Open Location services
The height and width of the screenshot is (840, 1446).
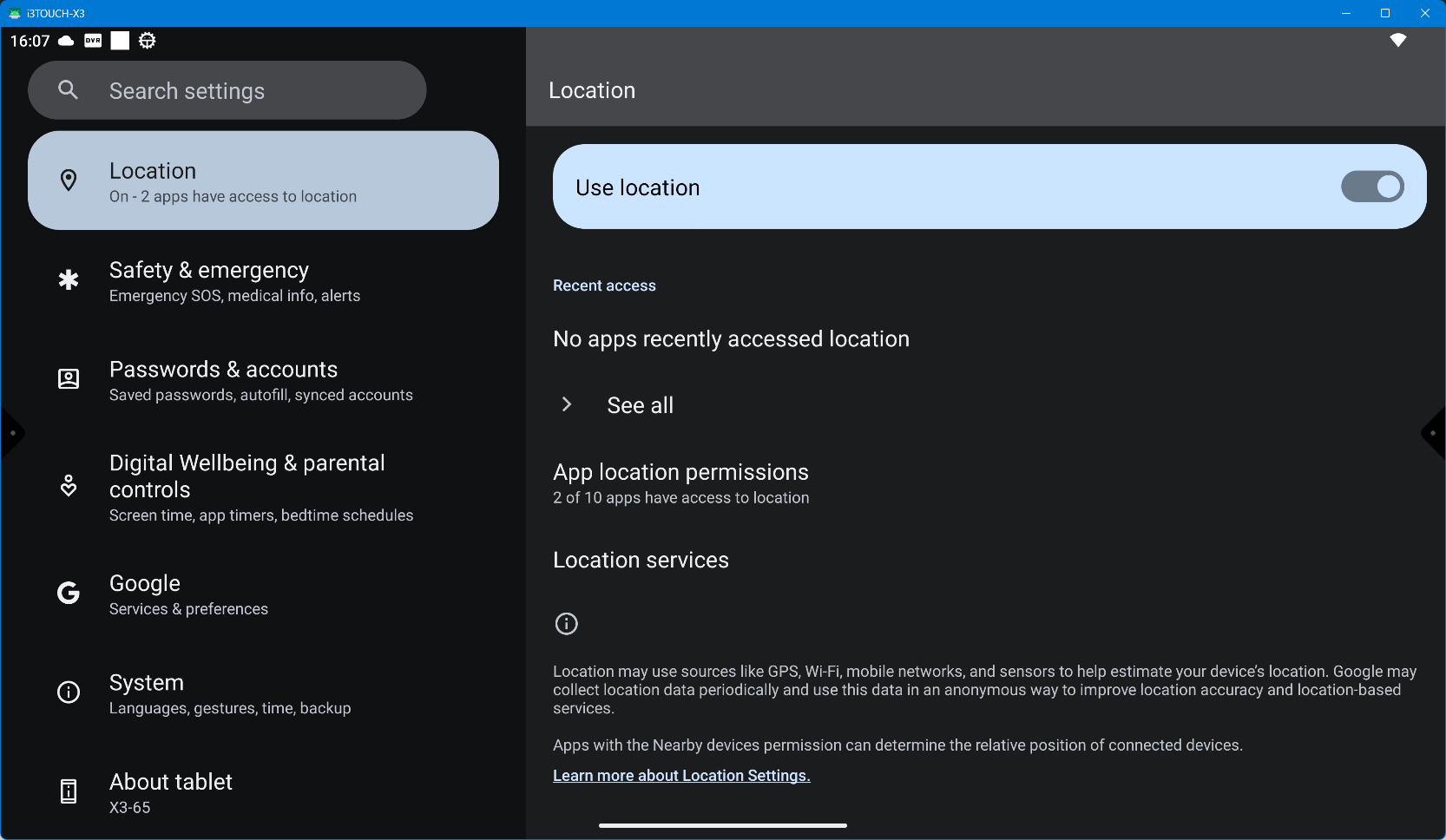click(x=641, y=561)
